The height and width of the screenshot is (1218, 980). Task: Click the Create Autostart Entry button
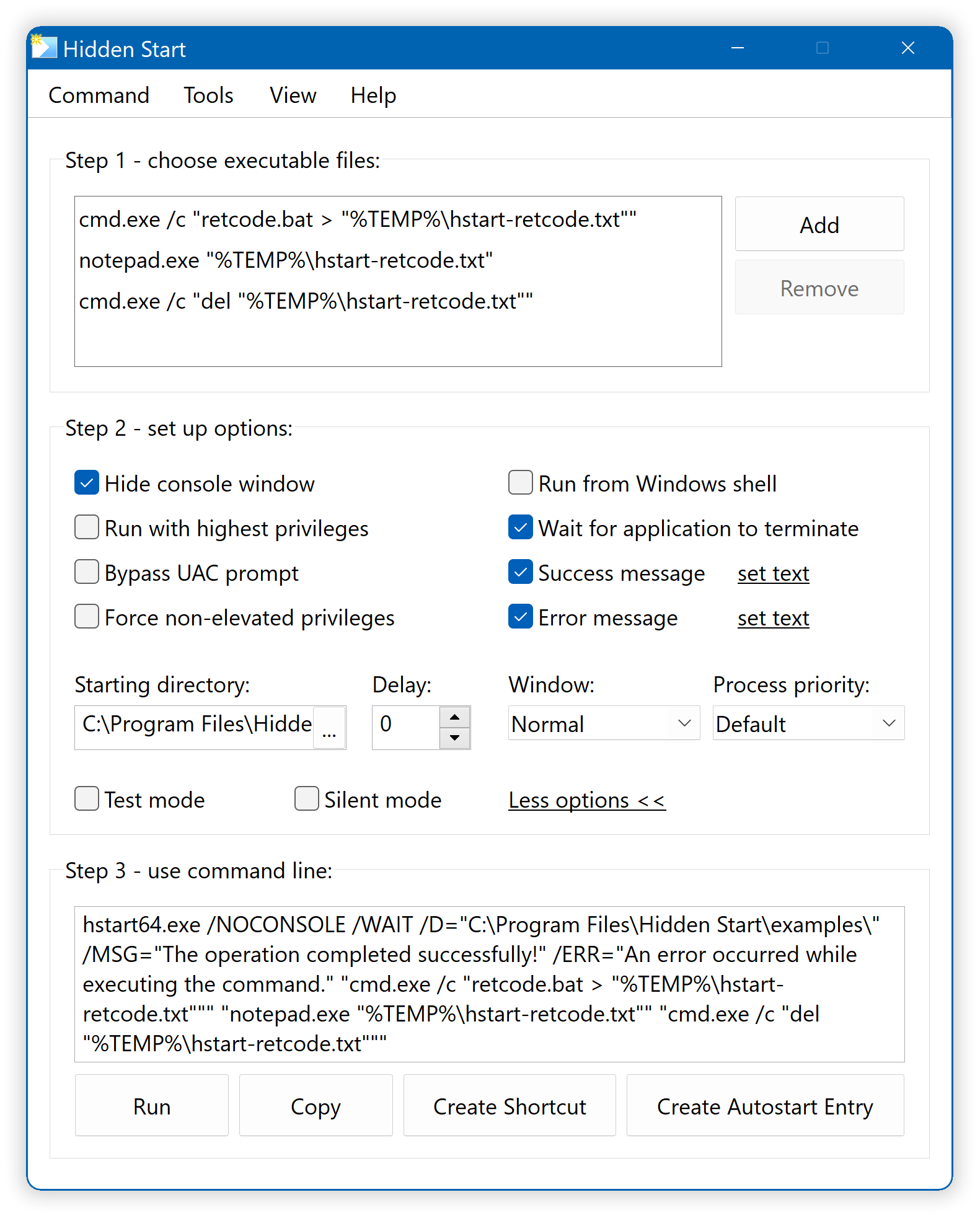point(765,1106)
